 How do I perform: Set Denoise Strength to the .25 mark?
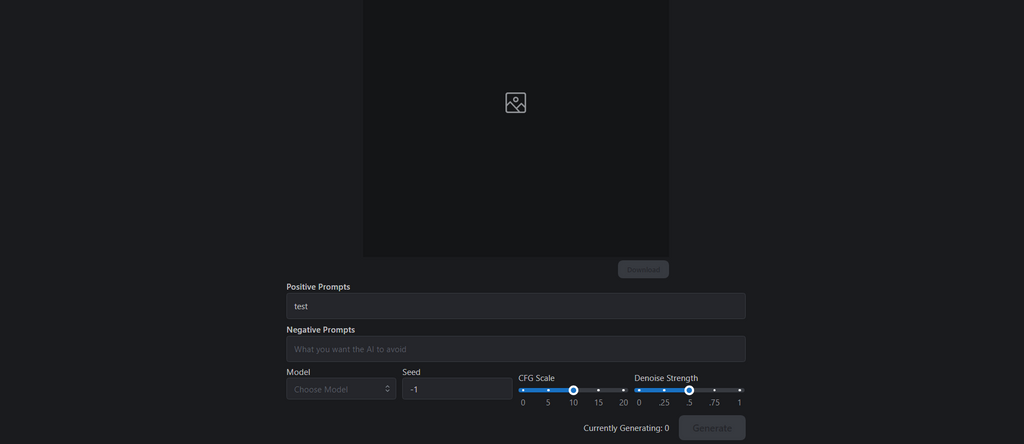(x=664, y=390)
